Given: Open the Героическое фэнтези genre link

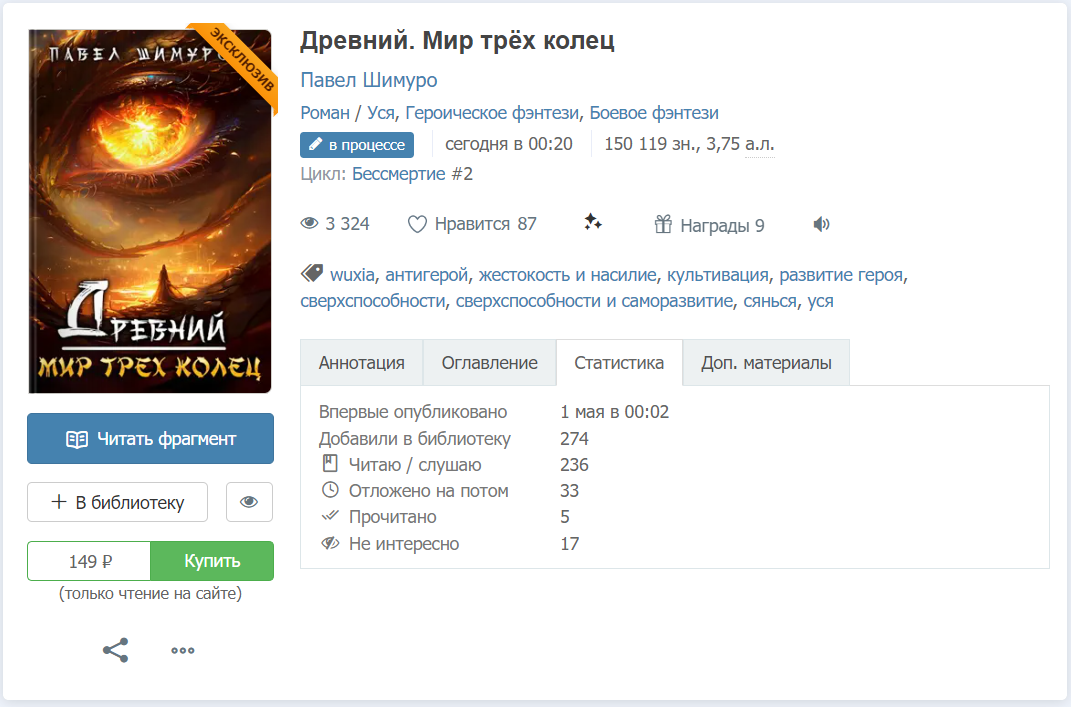Looking at the screenshot, I should (x=492, y=113).
